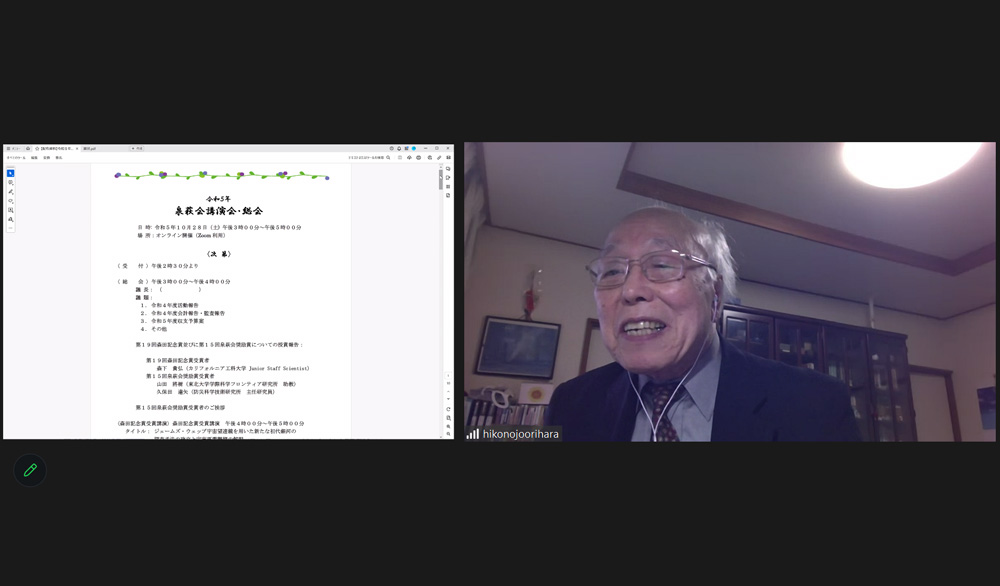Click the 令和5年 heading in the PDF
The width and height of the screenshot is (1000, 586).
coord(219,199)
